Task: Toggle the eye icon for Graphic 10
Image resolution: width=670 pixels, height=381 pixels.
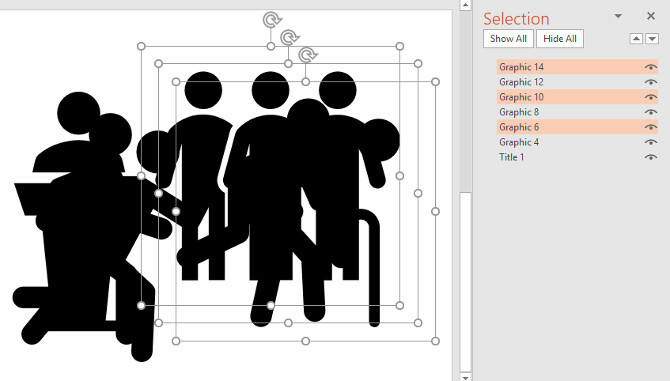Action: pyautogui.click(x=650, y=97)
